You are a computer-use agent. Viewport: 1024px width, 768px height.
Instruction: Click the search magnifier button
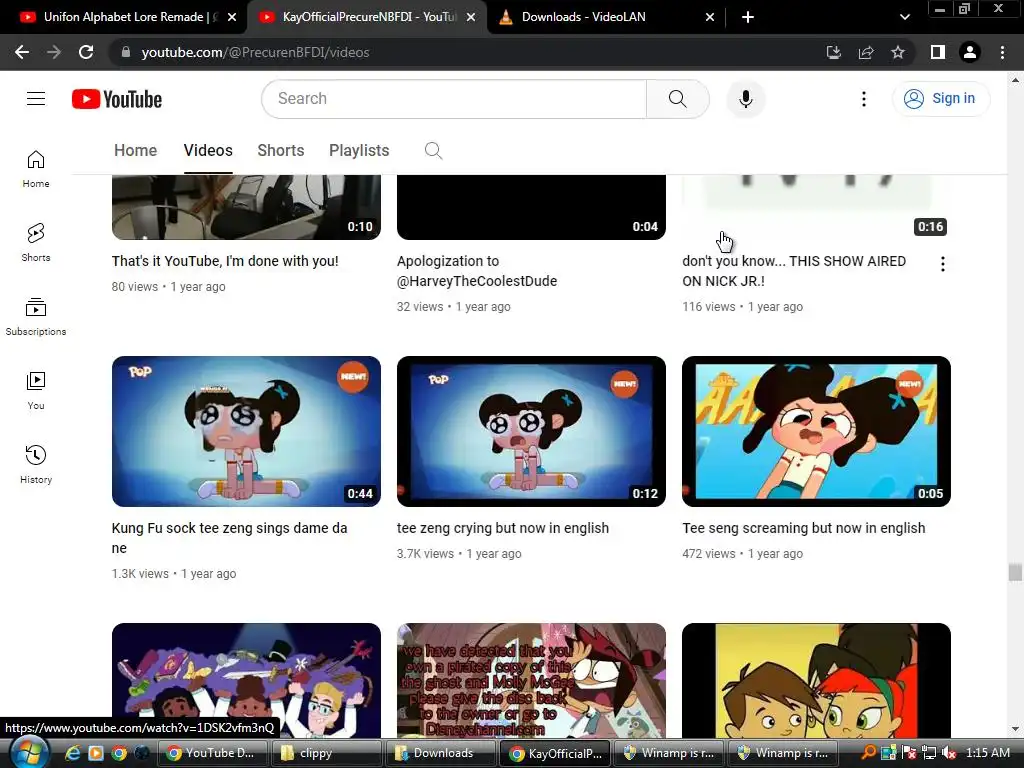click(x=677, y=99)
